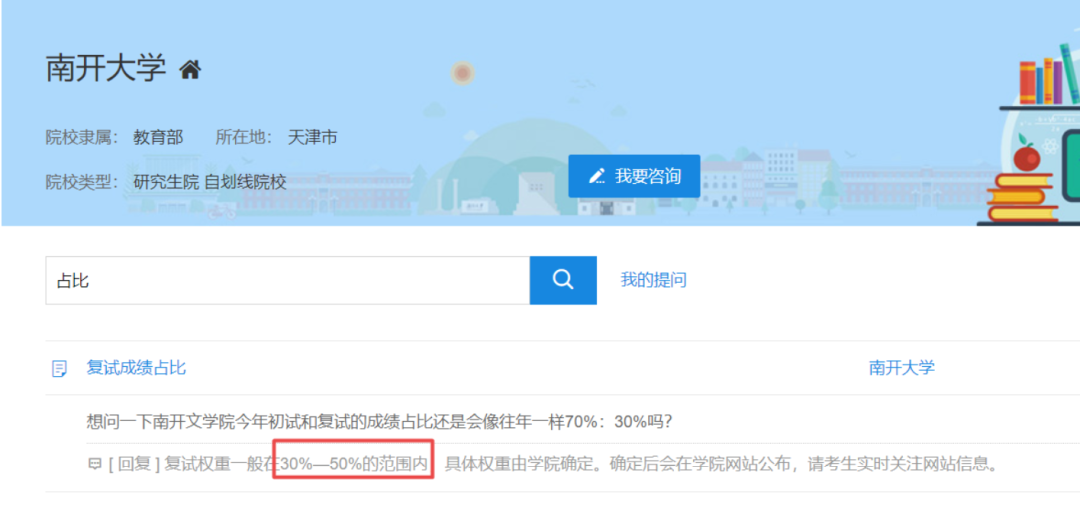Click the 研究生院 school type tag
The width and height of the screenshot is (1080, 508).
click(166, 181)
